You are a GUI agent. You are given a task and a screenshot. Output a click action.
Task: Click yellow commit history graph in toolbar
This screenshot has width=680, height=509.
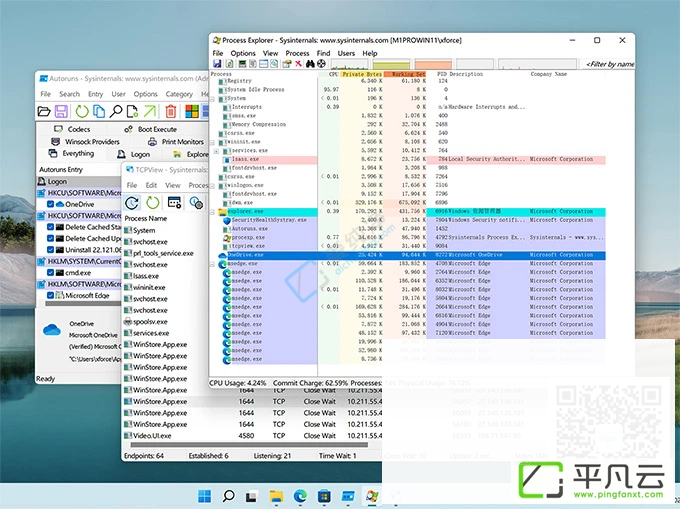point(391,64)
